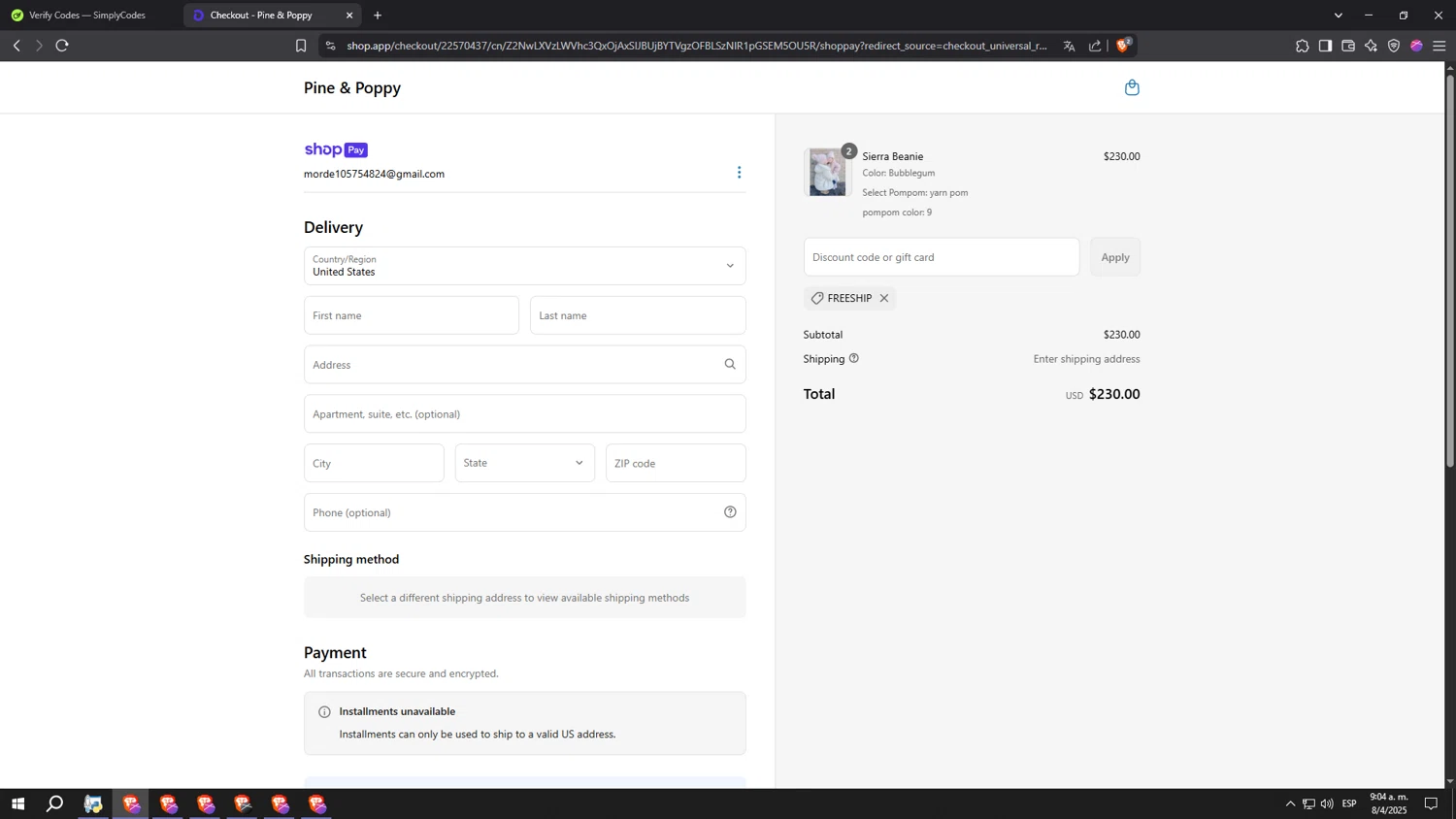Click the email morde105754824@gmail.com
1456x819 pixels.
click(x=374, y=174)
